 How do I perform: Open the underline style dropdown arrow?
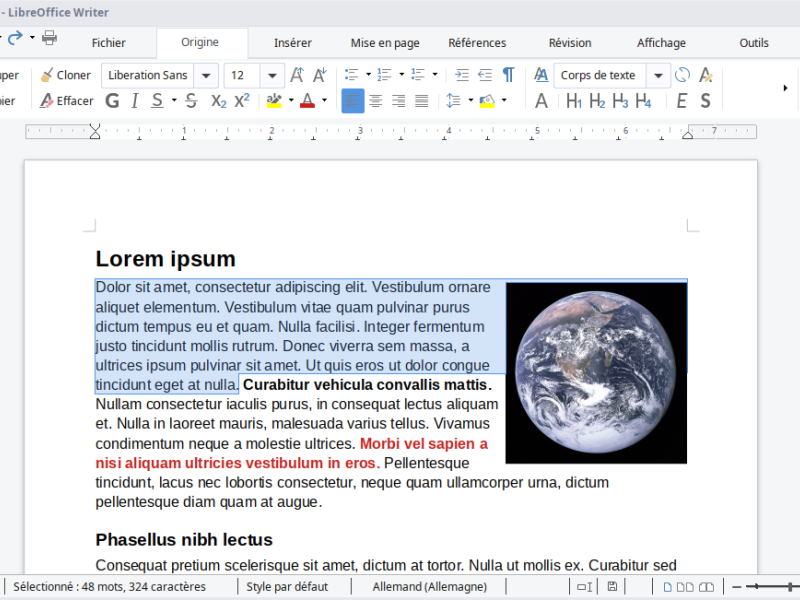[x=174, y=101]
